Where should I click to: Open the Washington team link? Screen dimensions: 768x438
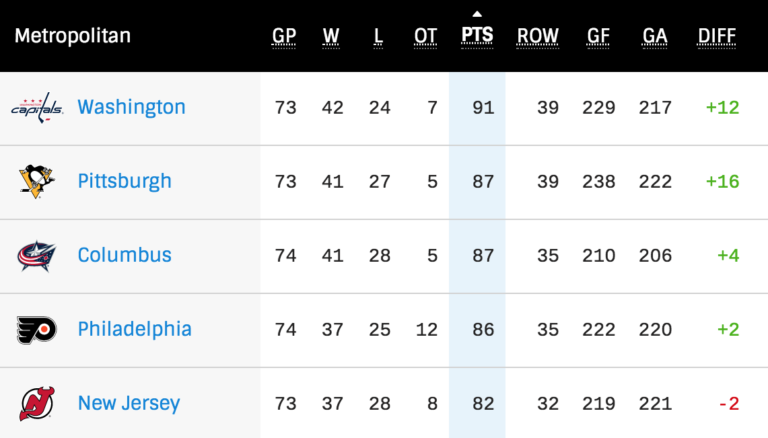[131, 107]
